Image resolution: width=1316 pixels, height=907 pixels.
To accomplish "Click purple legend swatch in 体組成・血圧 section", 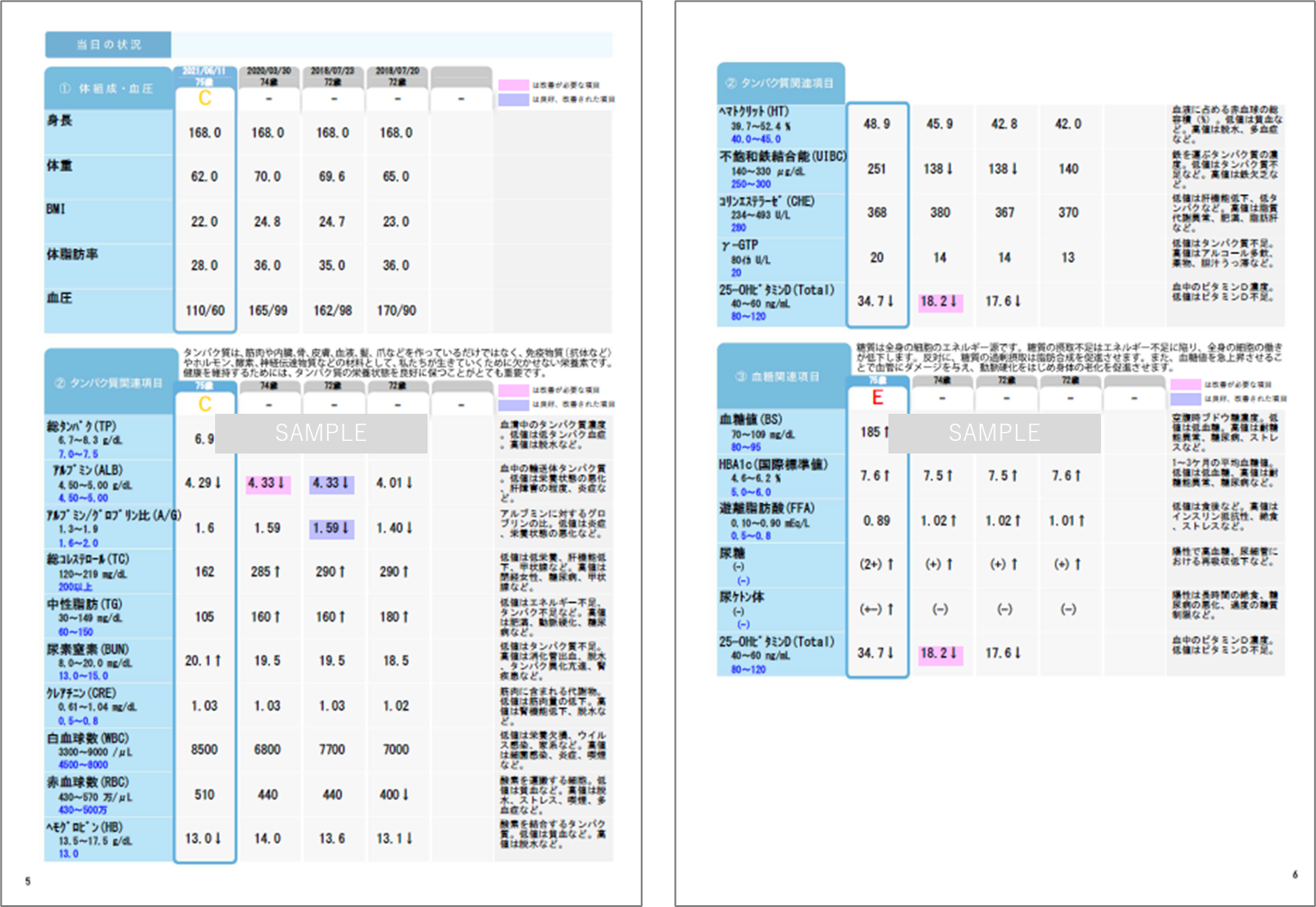I will click(513, 99).
